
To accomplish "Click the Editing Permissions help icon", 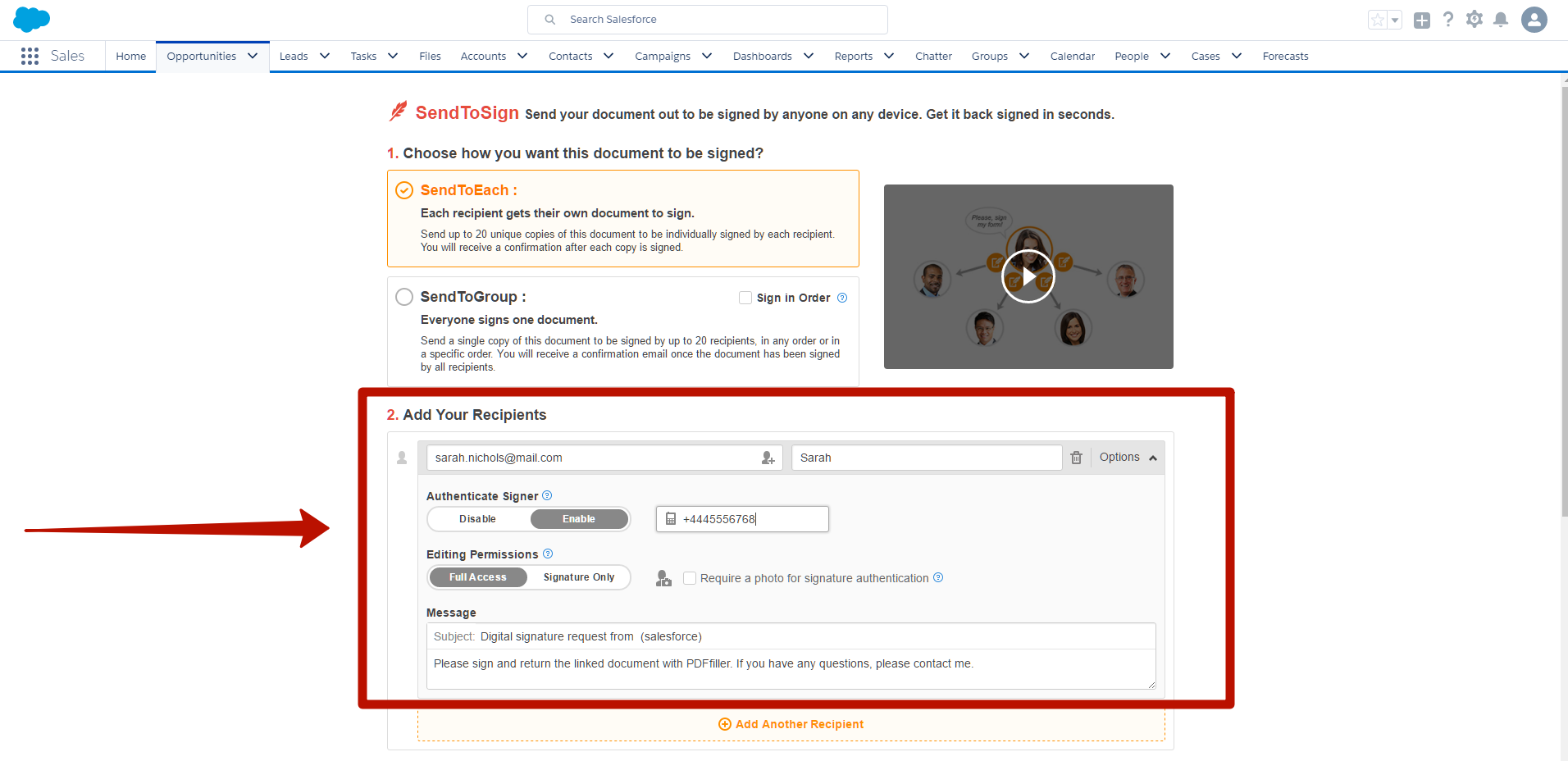I will click(548, 554).
